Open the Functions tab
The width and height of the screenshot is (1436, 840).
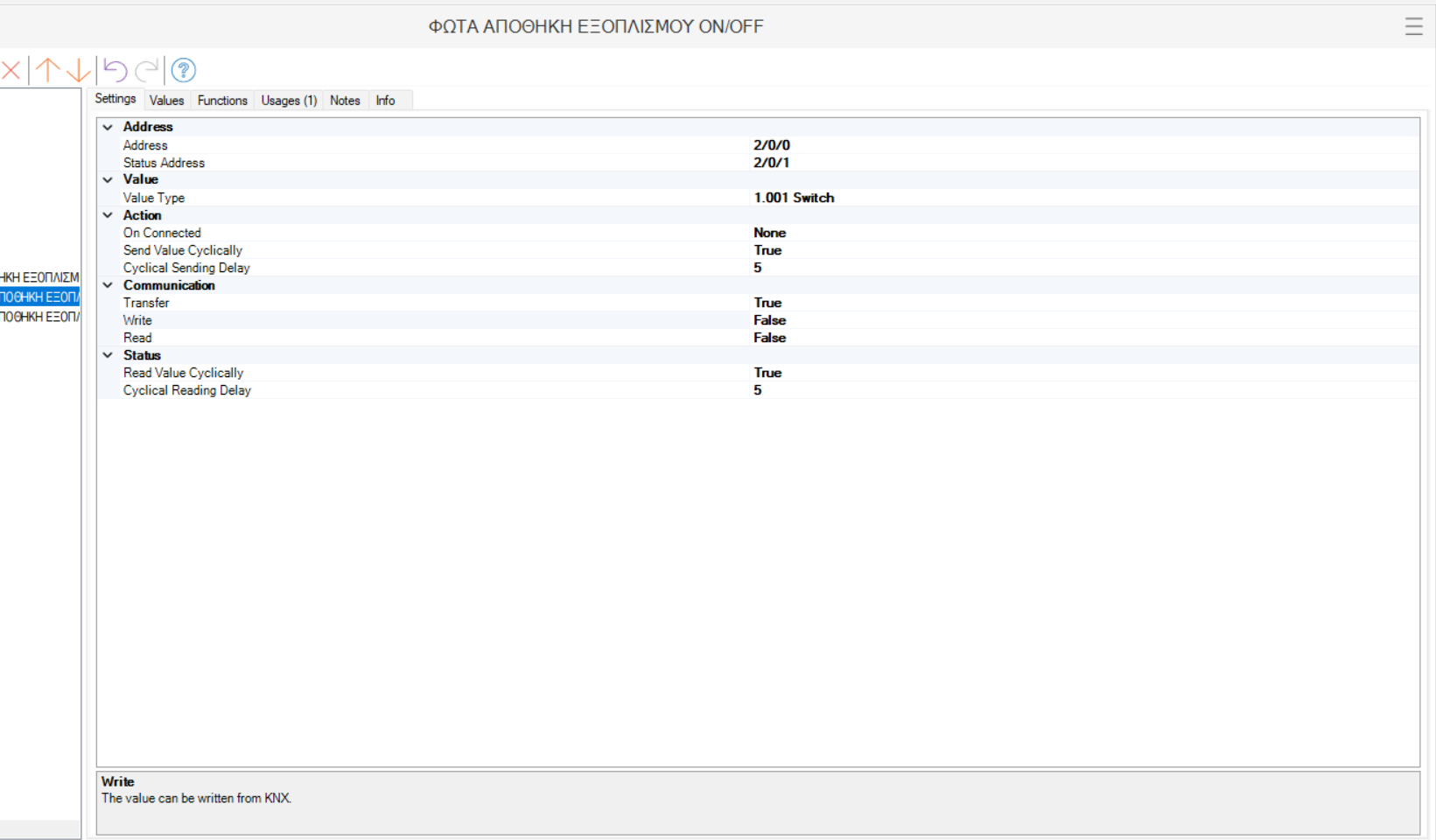222,101
